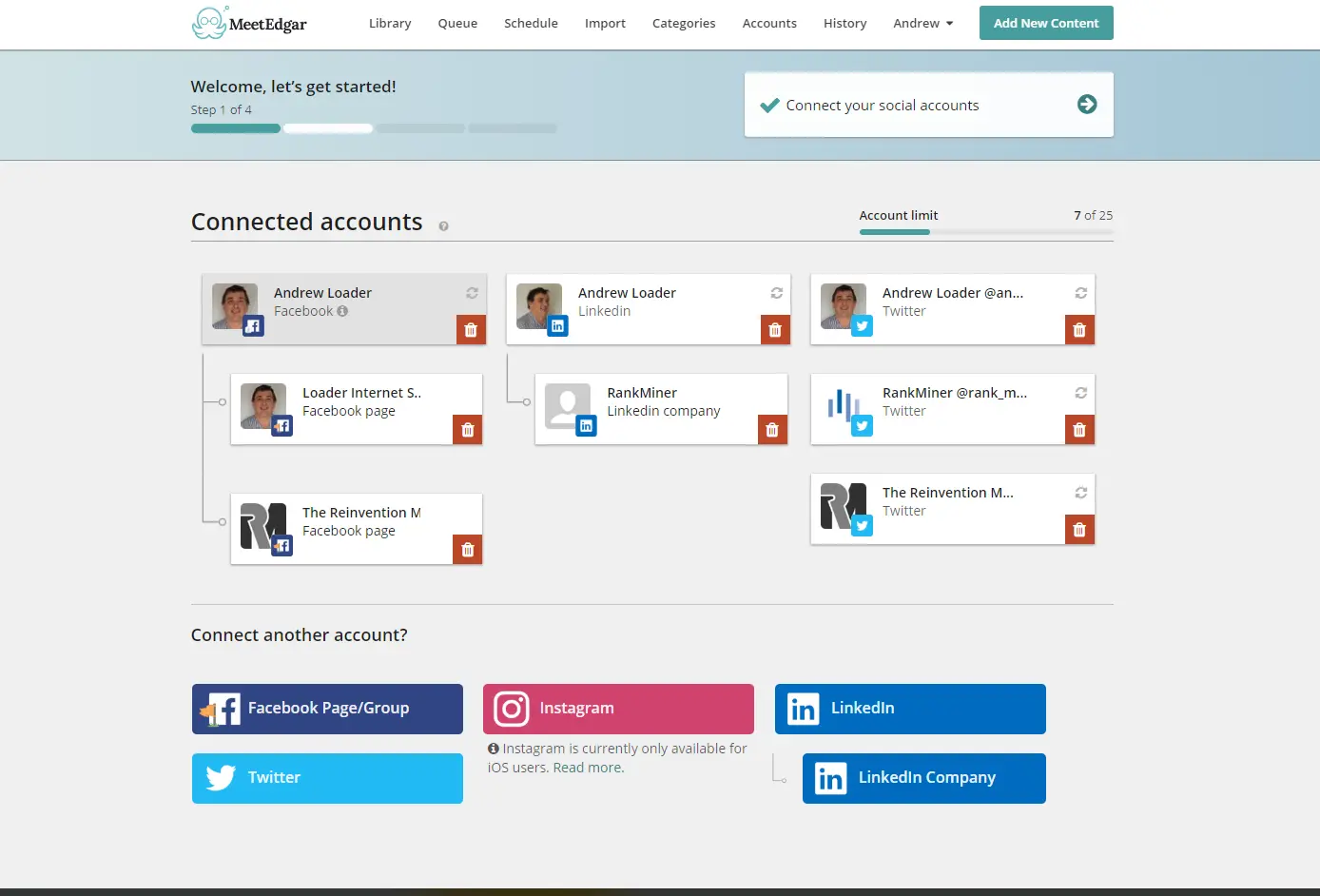Remove the Loader Internet S Facebook page
Image resolution: width=1320 pixels, height=896 pixels.
pyautogui.click(x=467, y=429)
